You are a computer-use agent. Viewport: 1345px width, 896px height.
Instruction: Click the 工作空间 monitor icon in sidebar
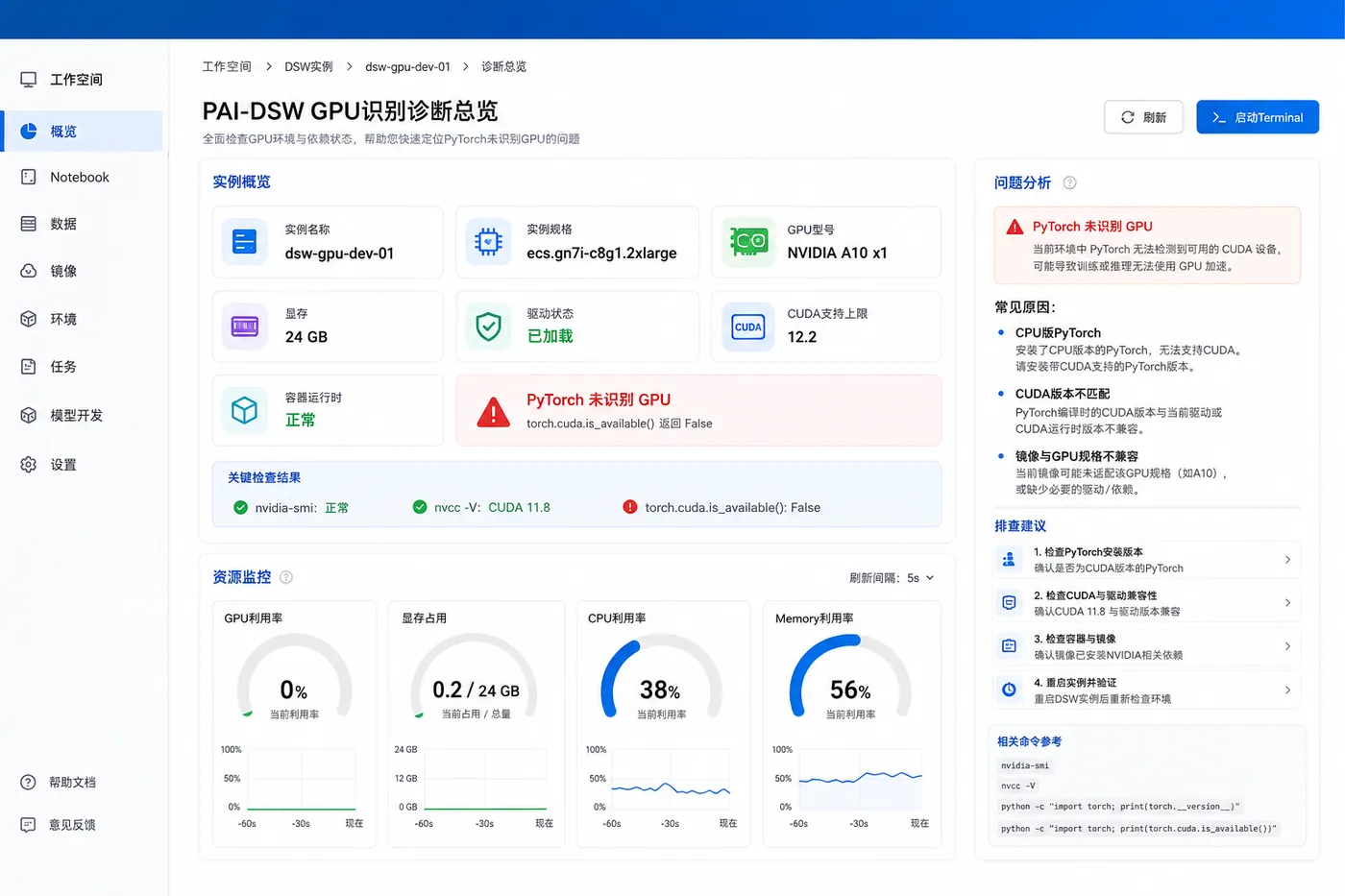click(29, 80)
